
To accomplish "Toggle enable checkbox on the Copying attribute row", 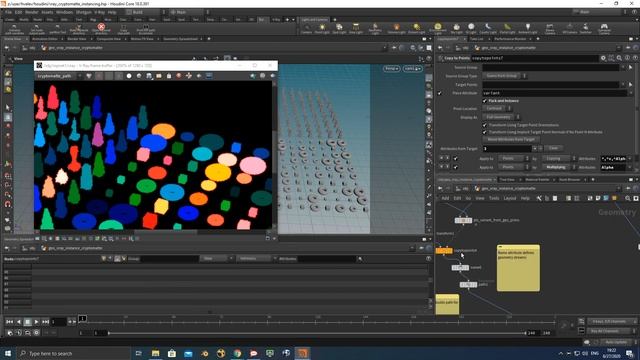I will pos(456,158).
